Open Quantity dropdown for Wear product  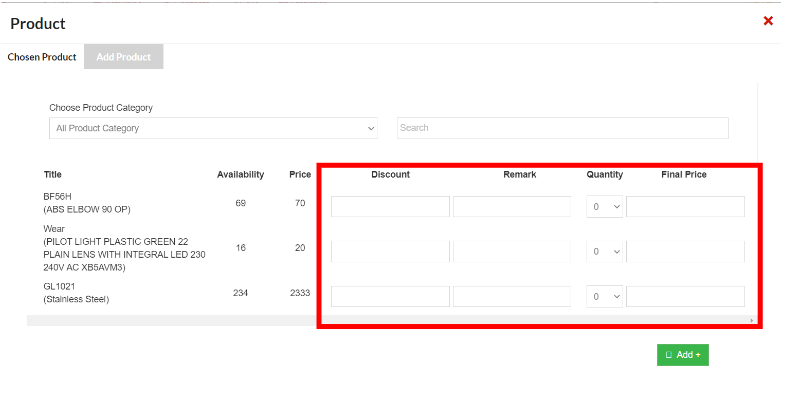click(x=604, y=251)
